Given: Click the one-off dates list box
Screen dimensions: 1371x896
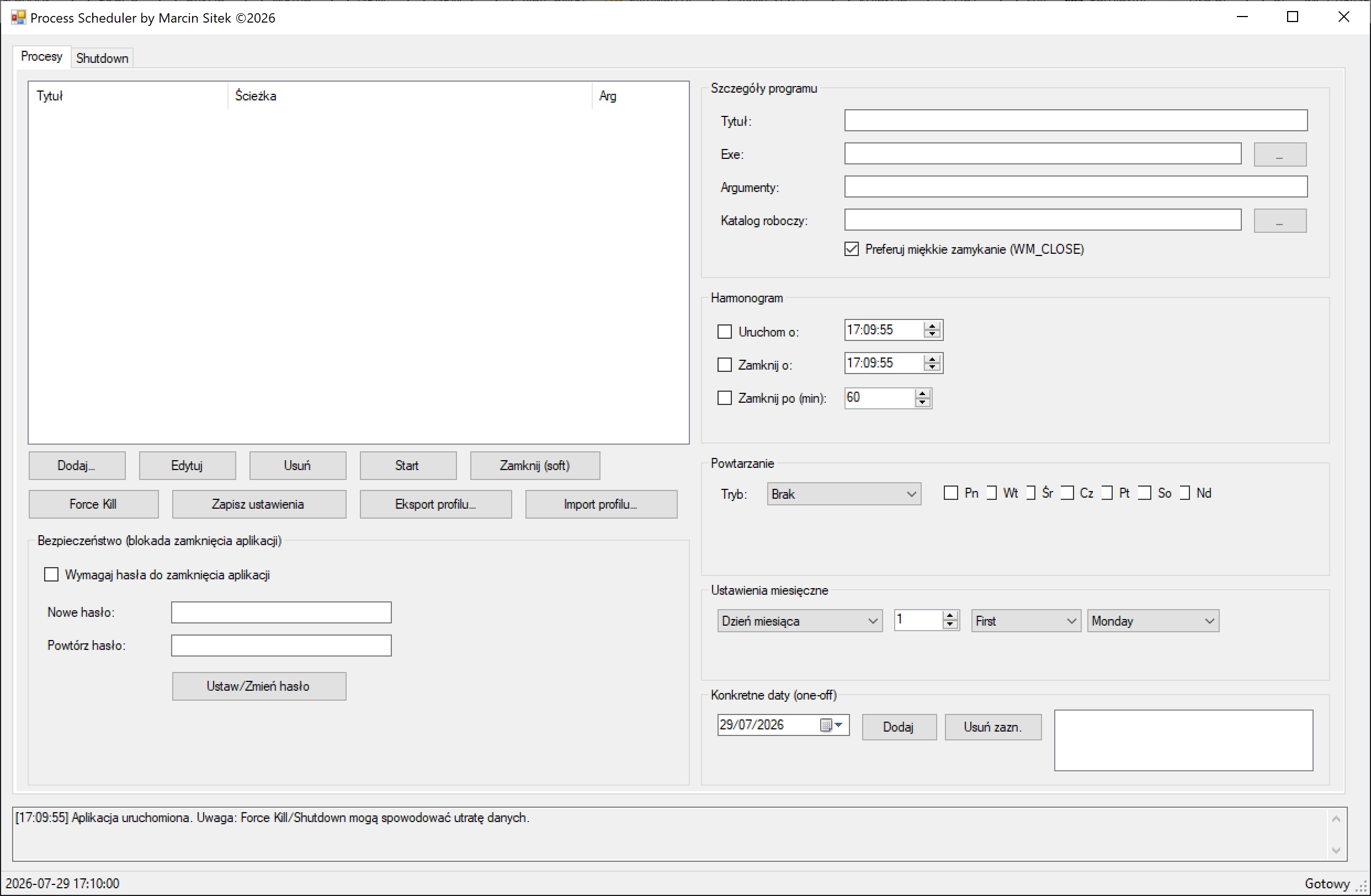Looking at the screenshot, I should (x=1184, y=740).
